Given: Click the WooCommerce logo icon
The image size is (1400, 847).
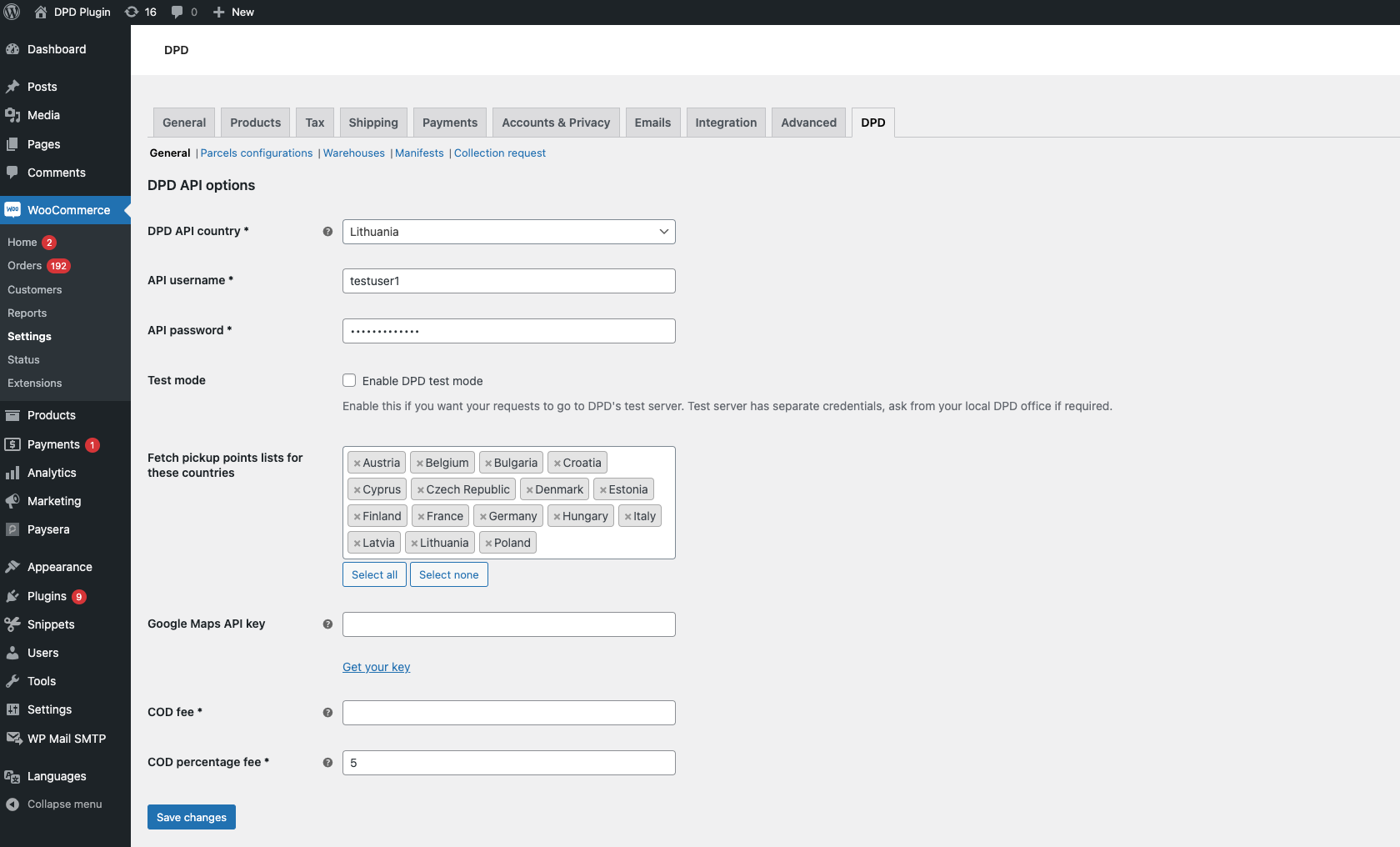Looking at the screenshot, I should 12,210.
